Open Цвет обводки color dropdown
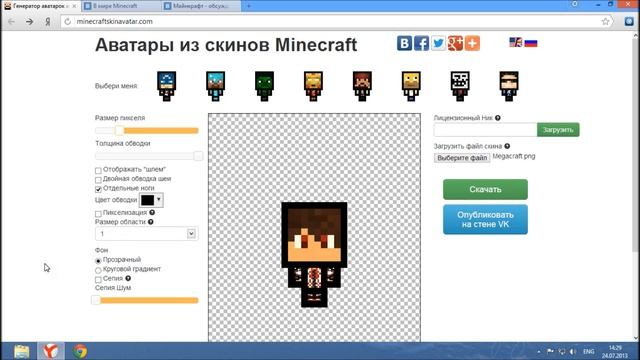Viewport: 640px width, 360px height. tap(151, 200)
